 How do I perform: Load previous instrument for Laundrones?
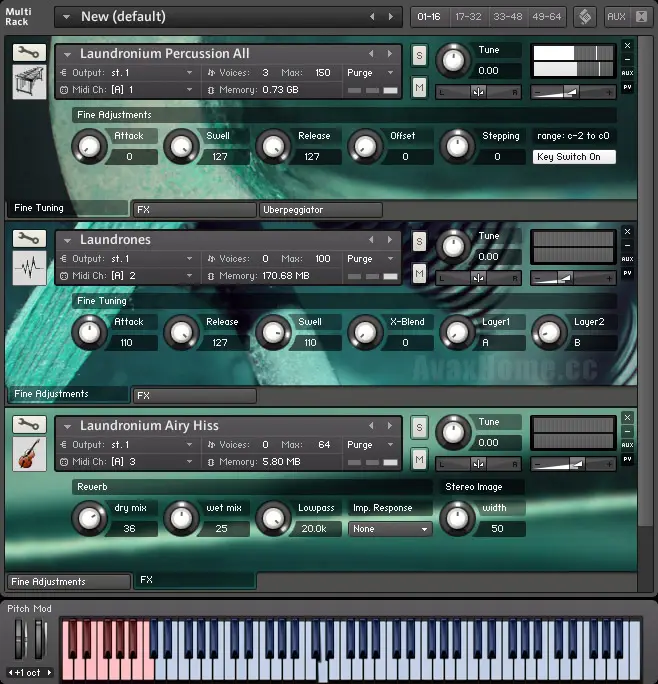click(371, 239)
